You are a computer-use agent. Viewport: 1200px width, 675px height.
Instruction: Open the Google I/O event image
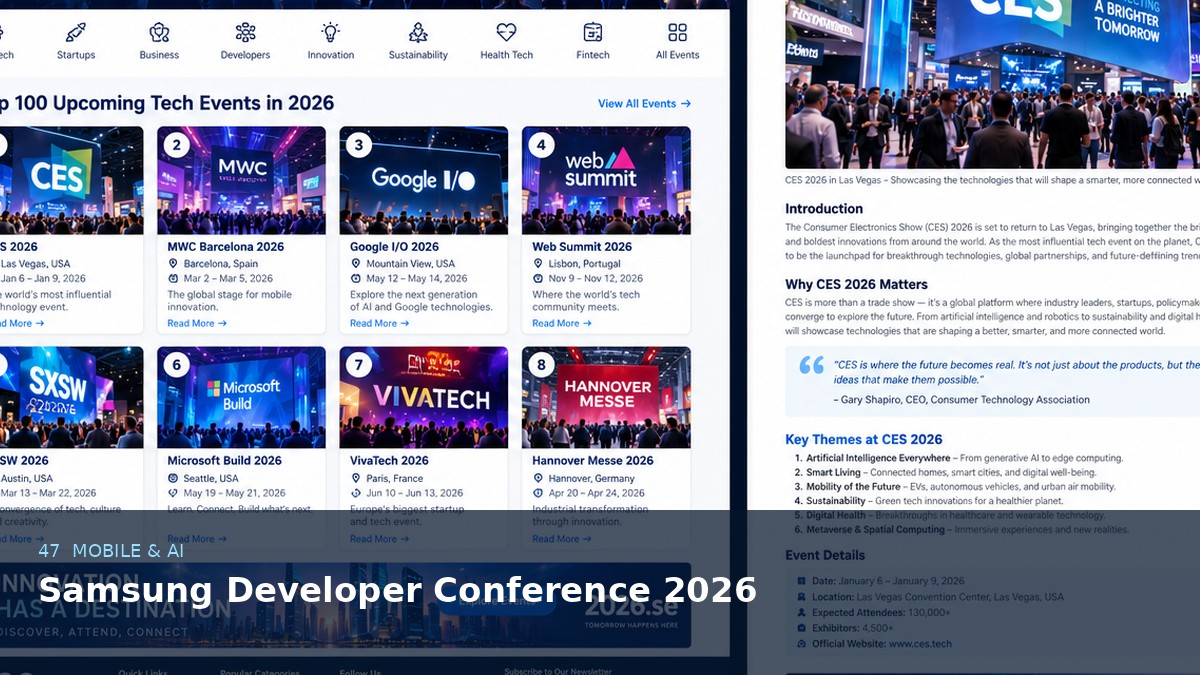424,180
